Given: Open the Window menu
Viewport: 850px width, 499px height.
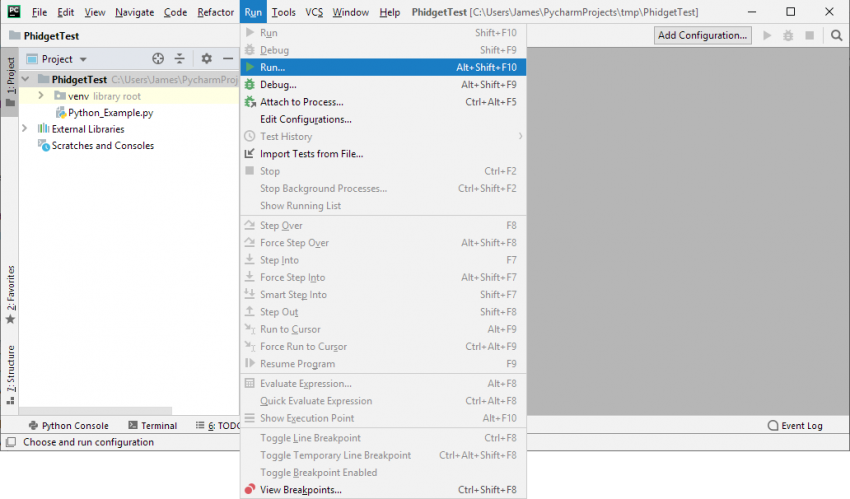Looking at the screenshot, I should [350, 12].
